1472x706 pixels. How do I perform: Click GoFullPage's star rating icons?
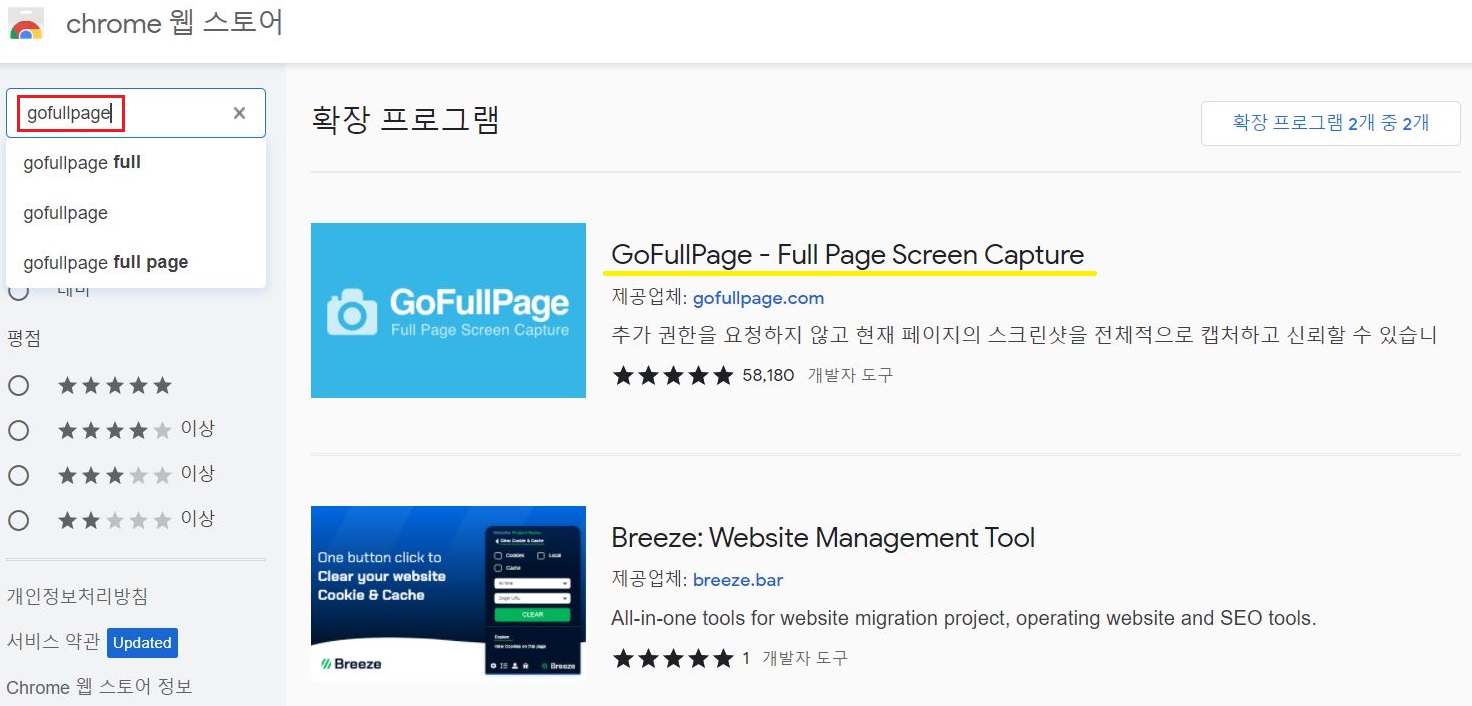673,376
